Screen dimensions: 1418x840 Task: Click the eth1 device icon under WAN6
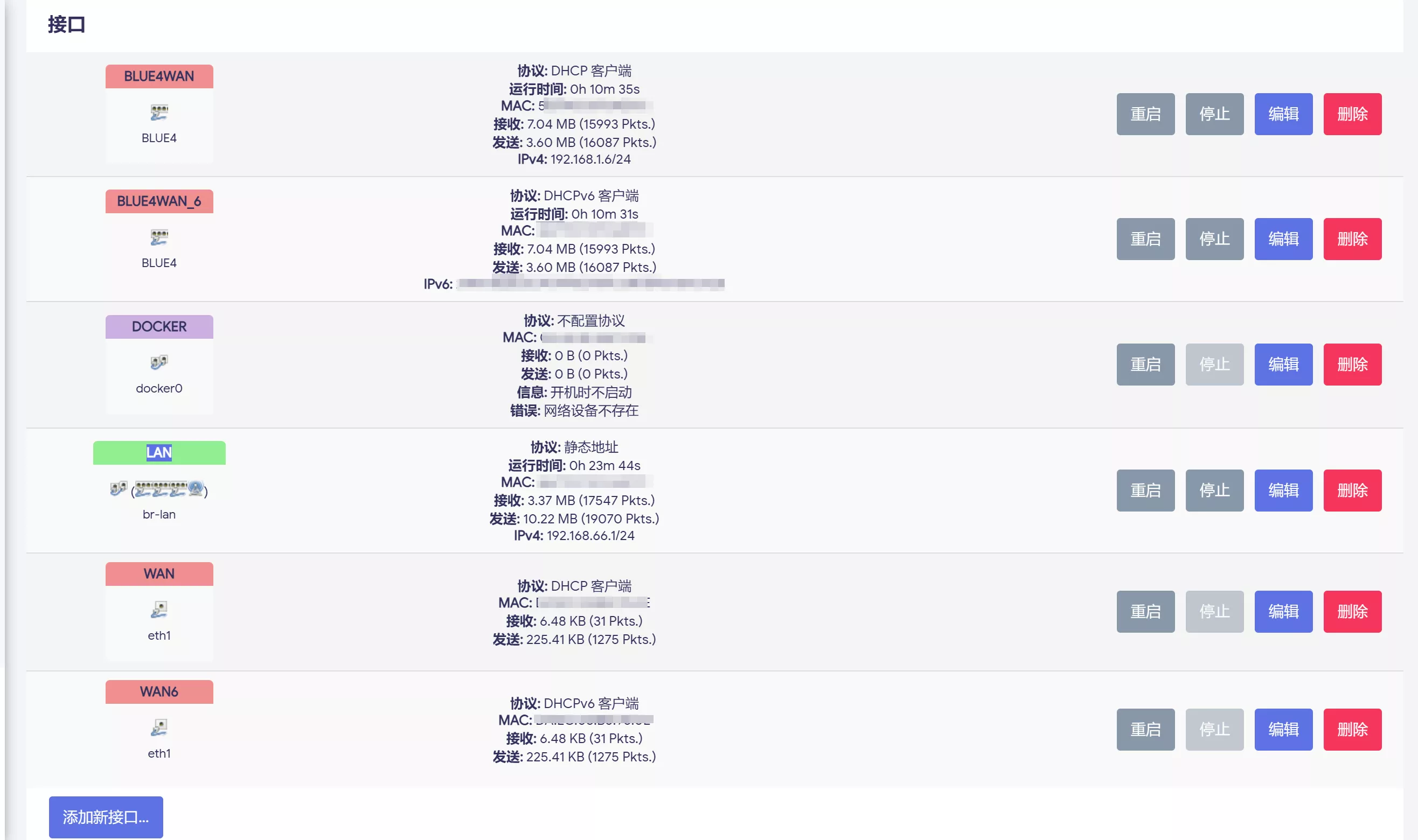tap(159, 727)
